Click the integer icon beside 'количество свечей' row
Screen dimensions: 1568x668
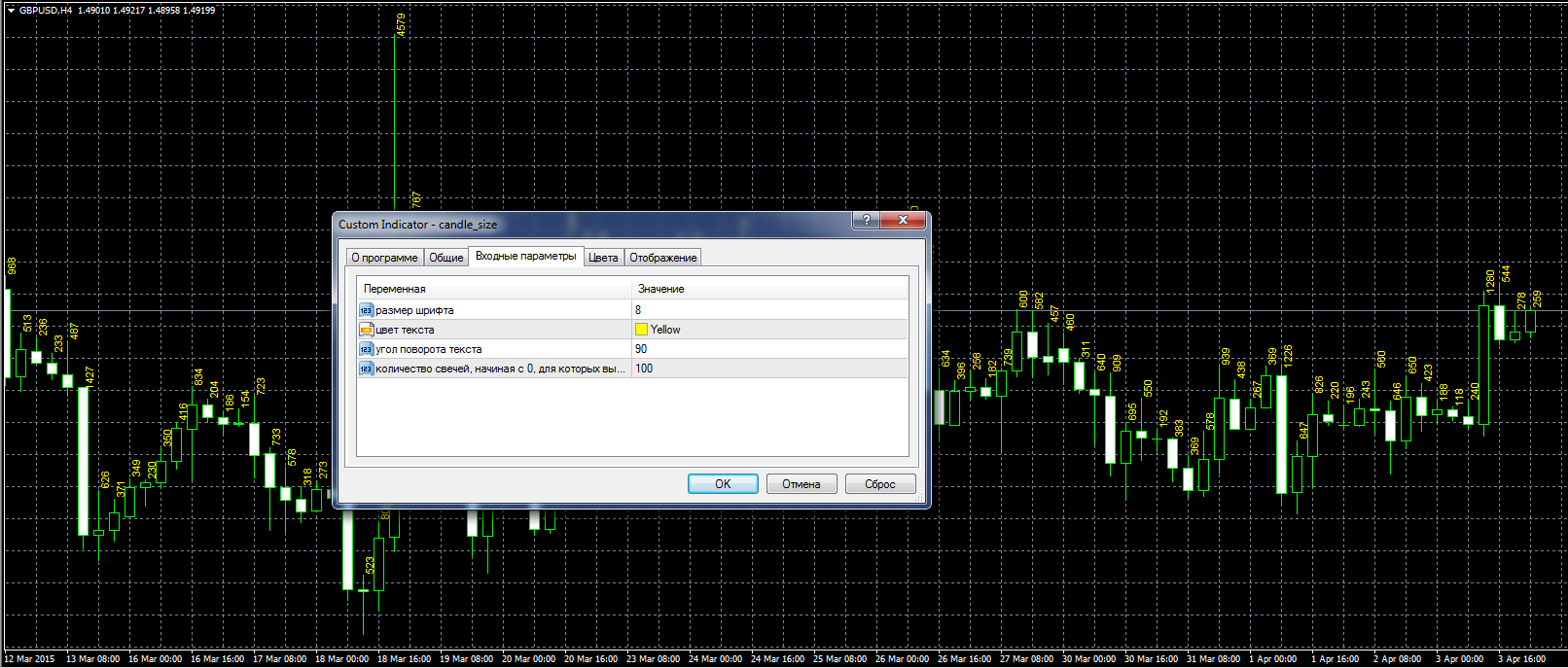[366, 369]
